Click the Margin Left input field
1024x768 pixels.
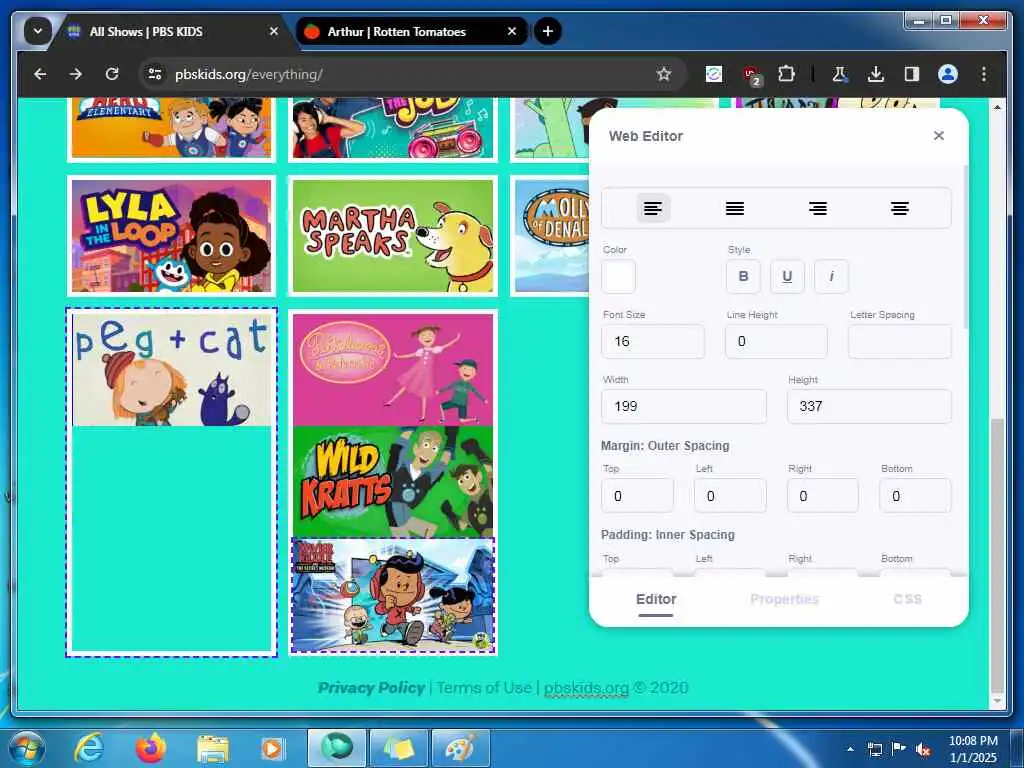tap(729, 496)
